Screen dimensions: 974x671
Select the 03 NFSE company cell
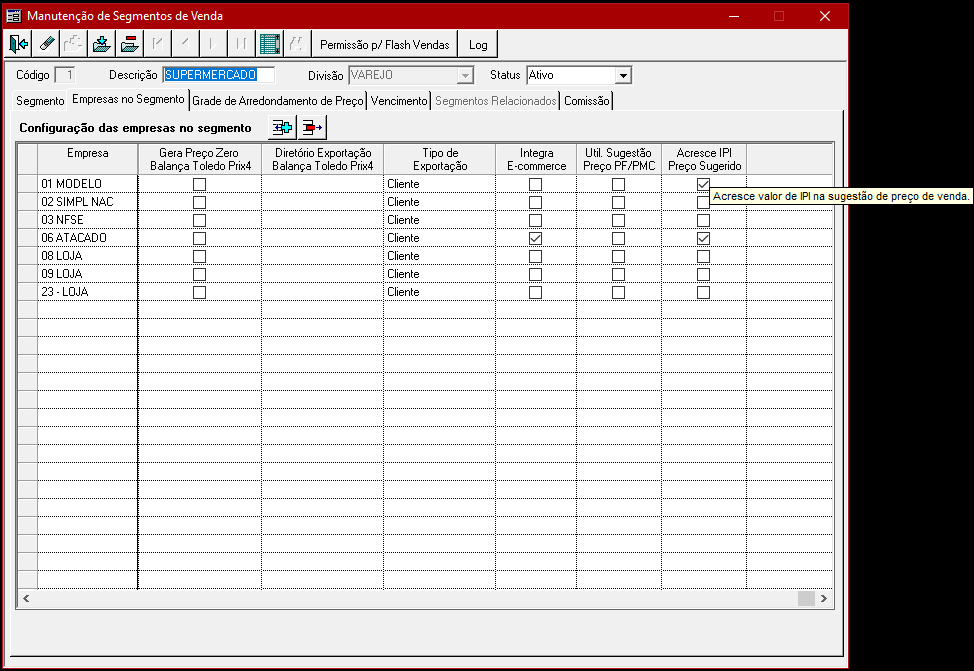click(88, 220)
